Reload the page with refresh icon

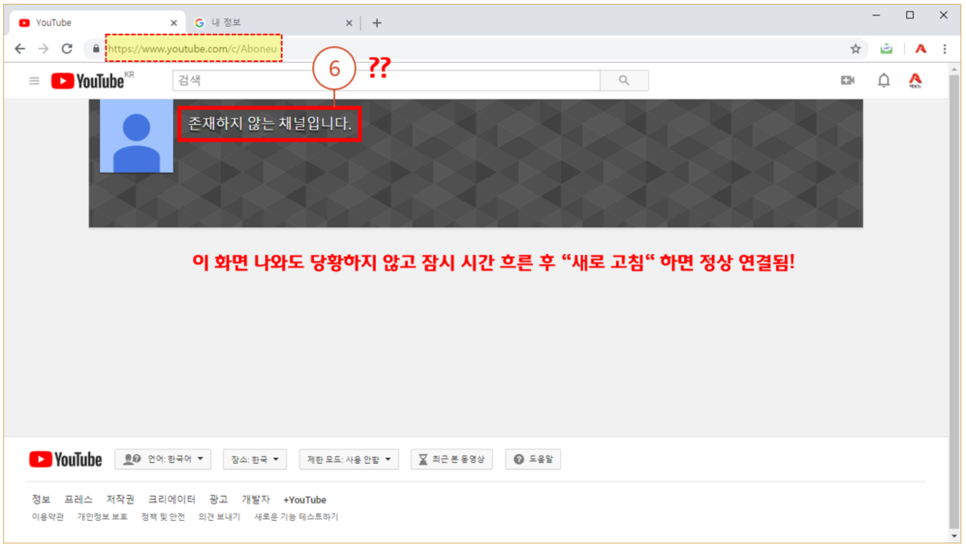tap(67, 49)
